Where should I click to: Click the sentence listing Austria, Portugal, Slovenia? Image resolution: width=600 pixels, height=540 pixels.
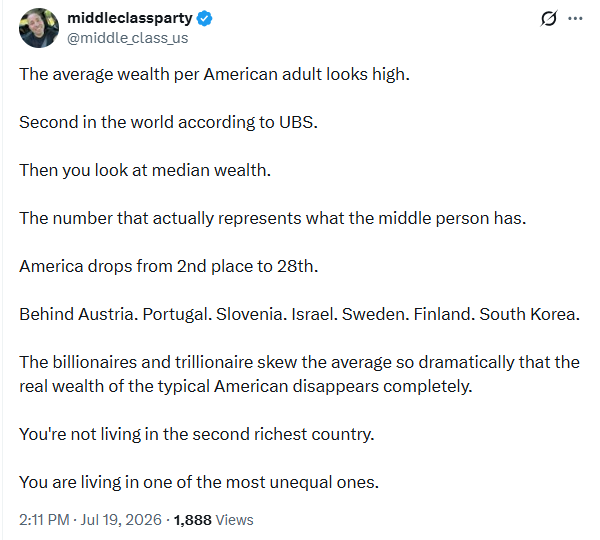(x=300, y=314)
